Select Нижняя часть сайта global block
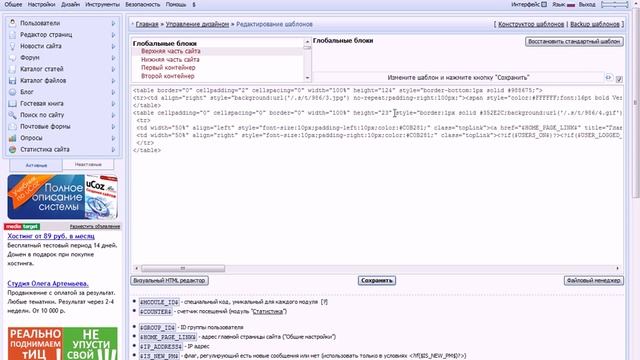The image size is (640, 360). pos(170,60)
